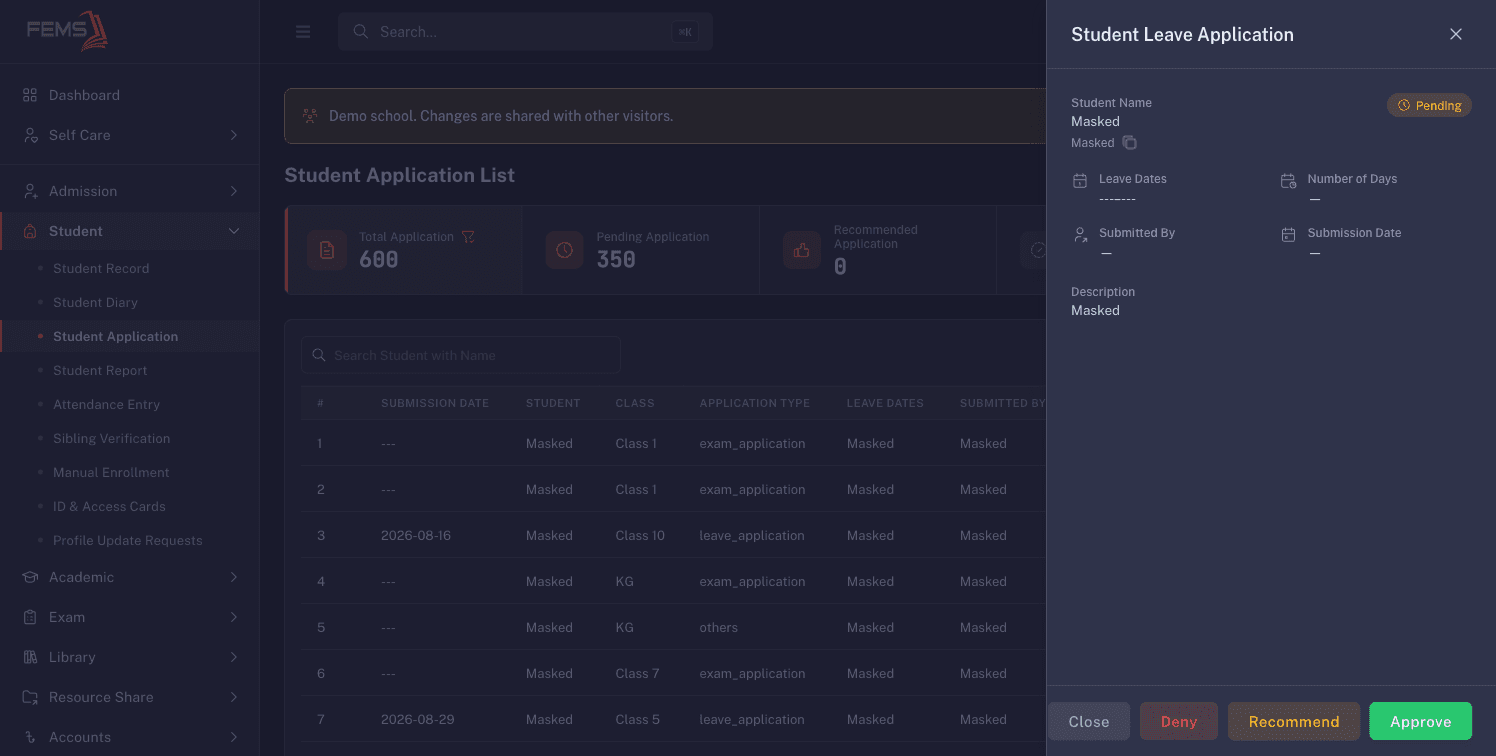Image resolution: width=1496 pixels, height=756 pixels.
Task: Select submission date 2026-08-16
Action: (x=416, y=535)
